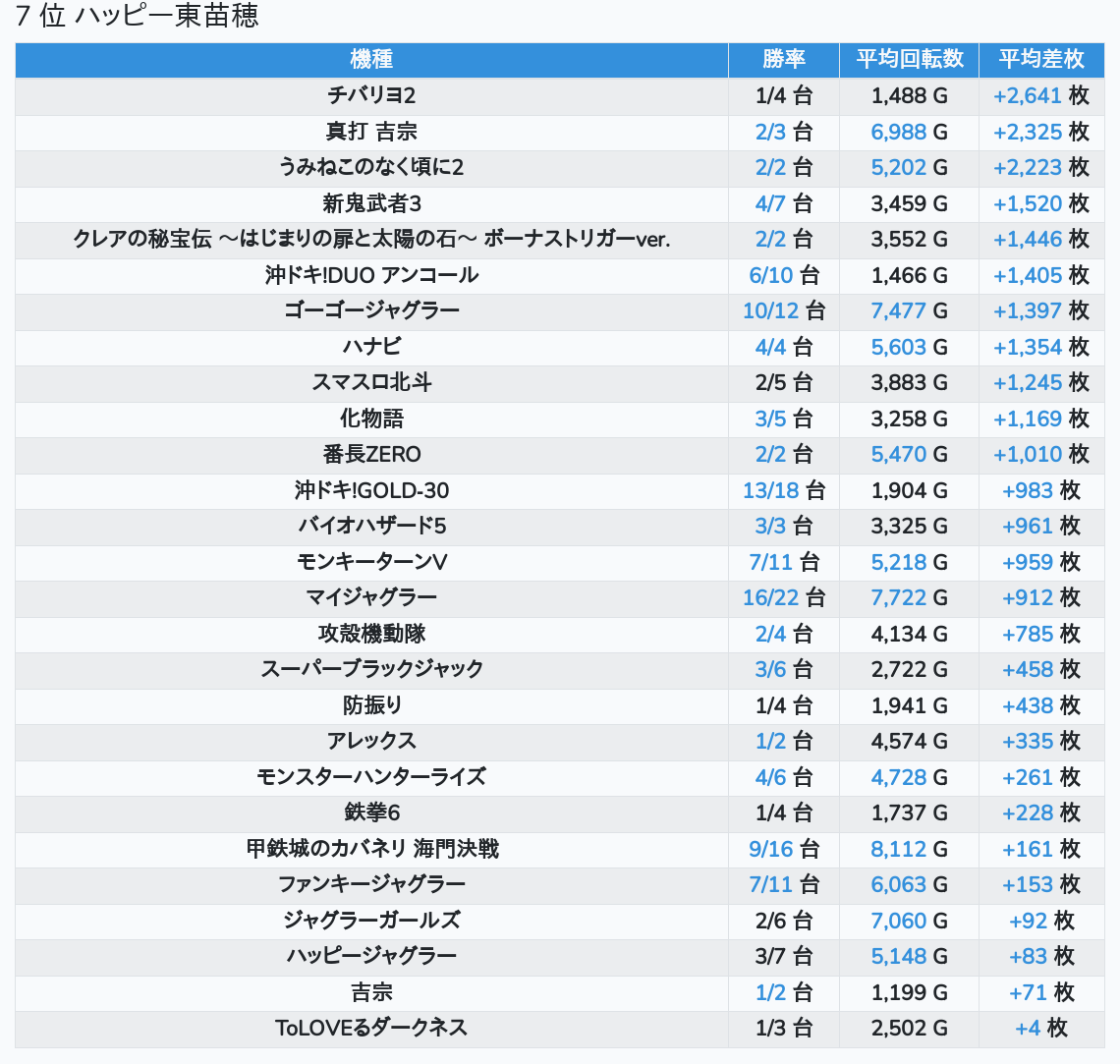Click the 機種 column header
This screenshot has width=1120, height=1064.
click(371, 60)
